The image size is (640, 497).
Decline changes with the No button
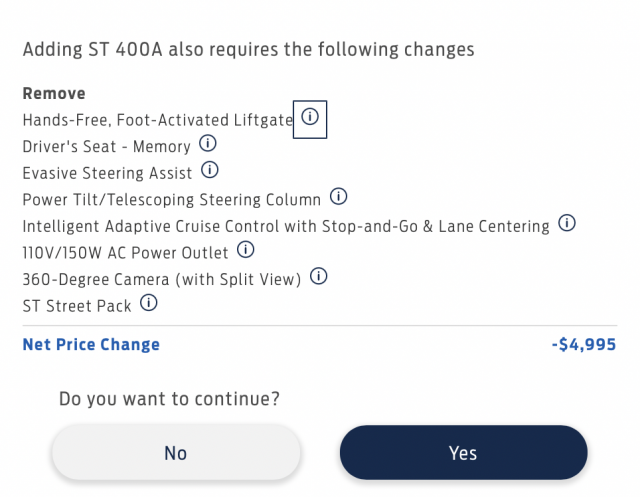[x=176, y=453]
